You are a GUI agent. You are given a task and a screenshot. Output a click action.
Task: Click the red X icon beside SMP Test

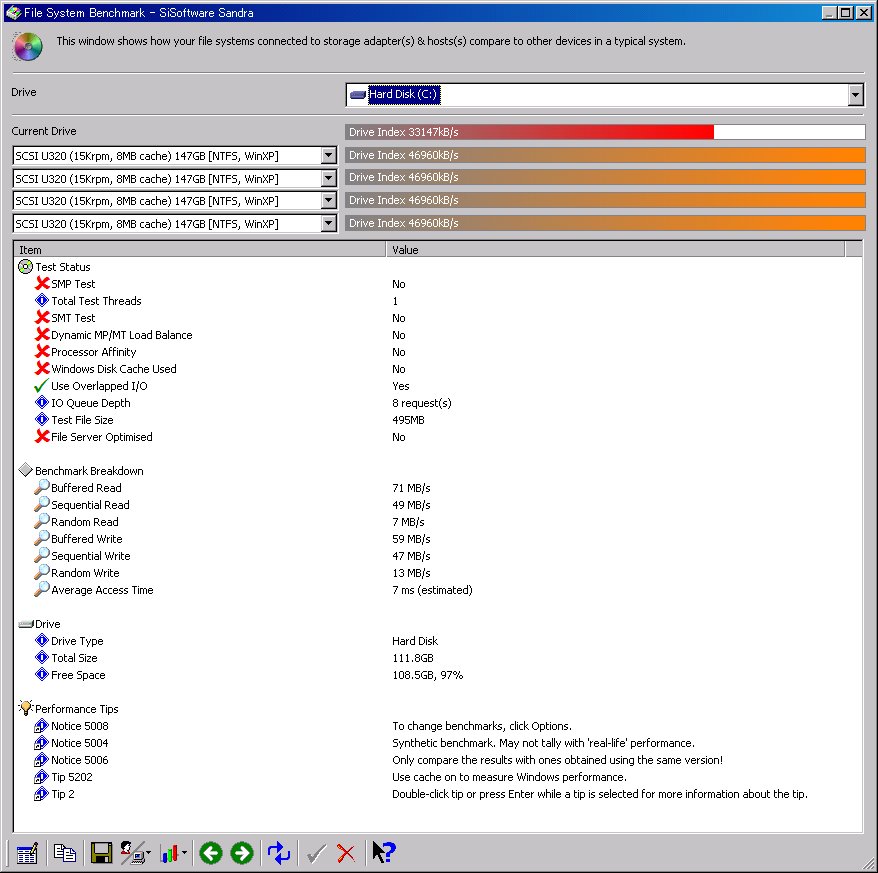[42, 283]
